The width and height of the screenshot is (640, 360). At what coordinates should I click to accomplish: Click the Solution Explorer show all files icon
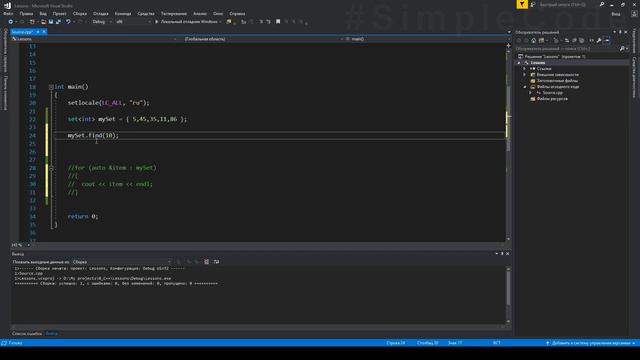(582, 40)
